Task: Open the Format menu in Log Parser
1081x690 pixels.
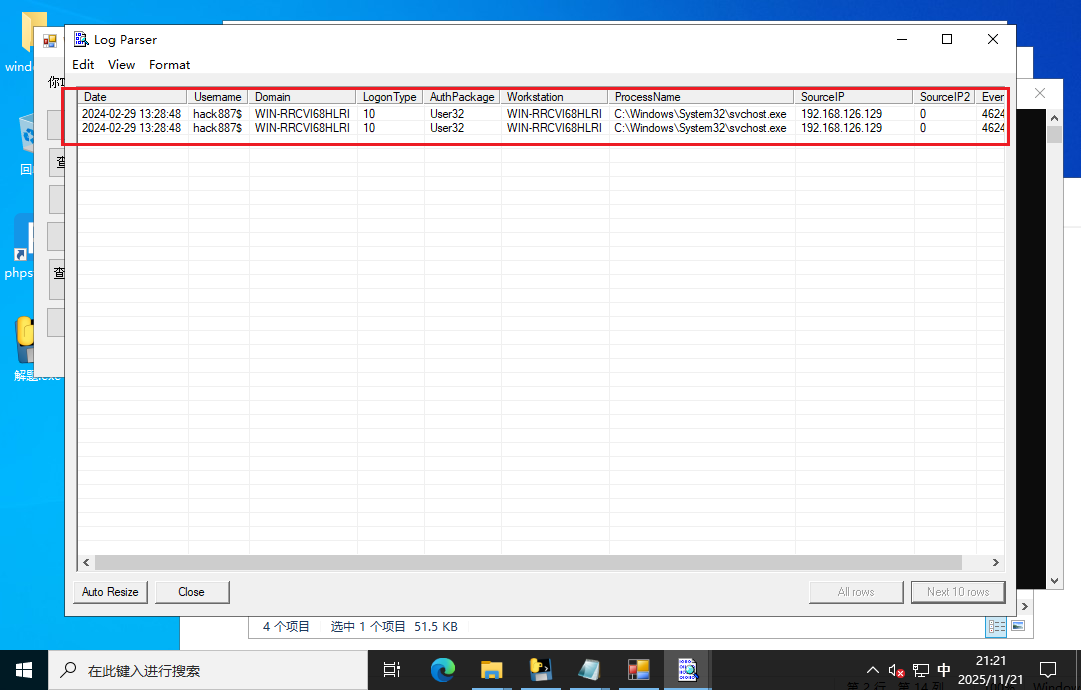Action: click(x=169, y=65)
